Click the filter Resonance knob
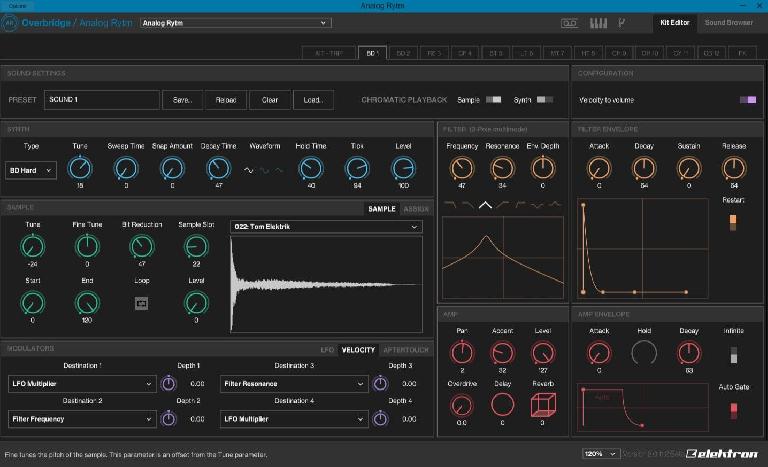 [502, 168]
